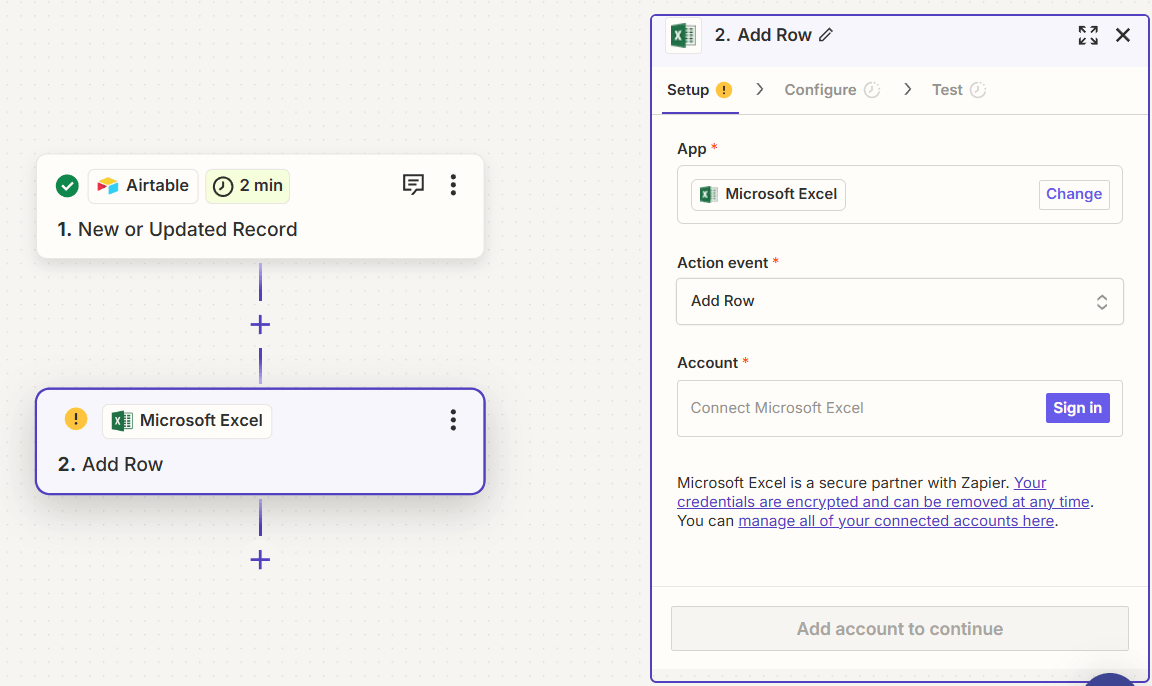Click the Airtable app icon
The height and width of the screenshot is (686, 1152).
point(108,185)
